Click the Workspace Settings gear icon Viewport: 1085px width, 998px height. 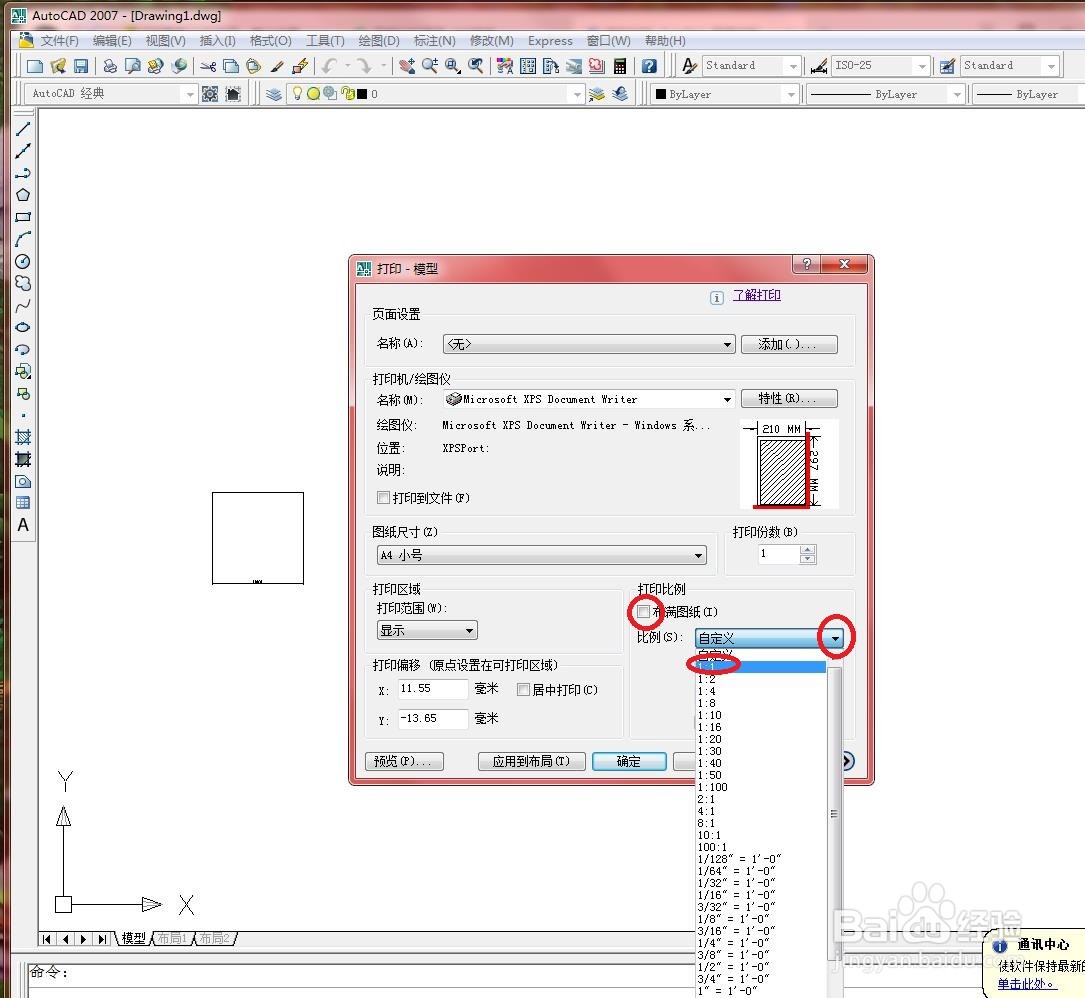click(210, 93)
